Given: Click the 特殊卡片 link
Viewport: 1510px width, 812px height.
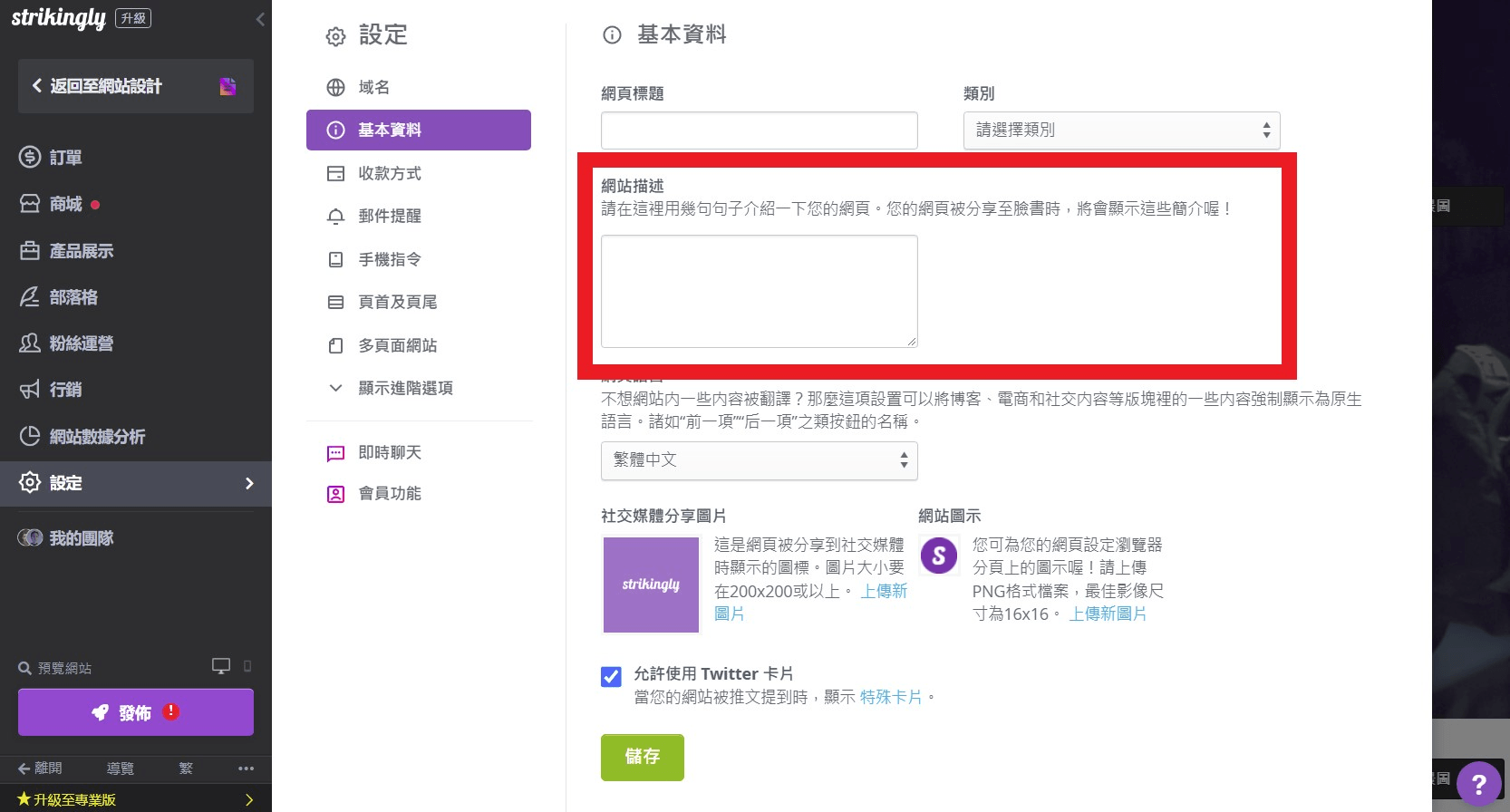Looking at the screenshot, I should 890,697.
